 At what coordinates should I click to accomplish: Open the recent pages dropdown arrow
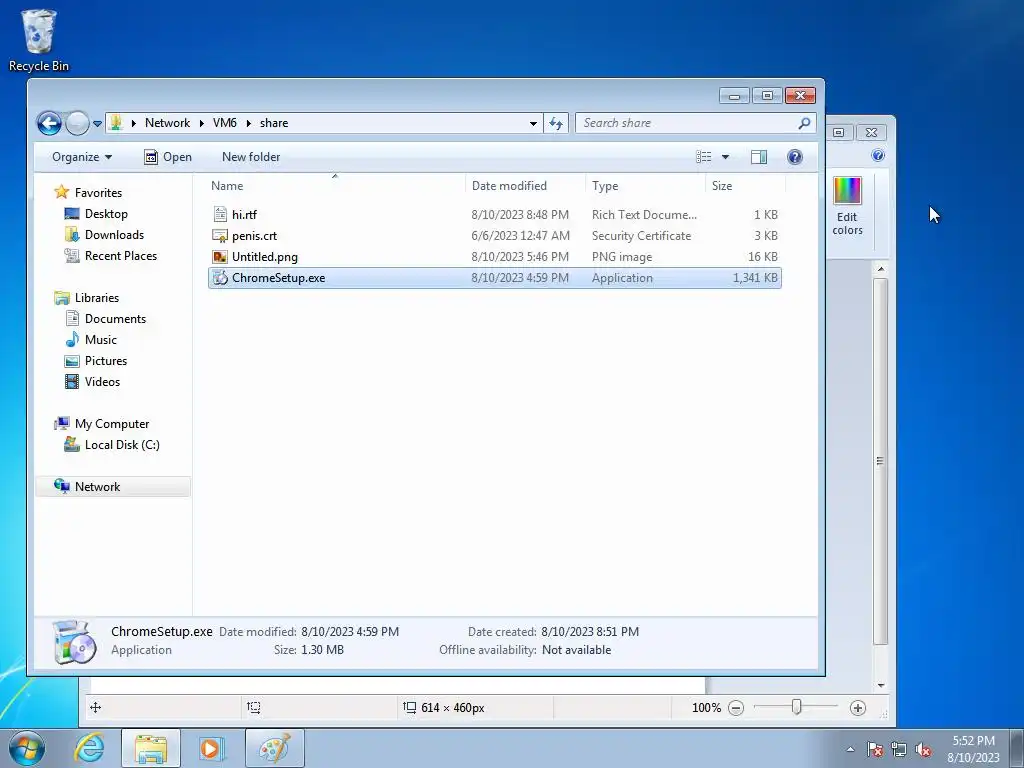pyautogui.click(x=97, y=123)
